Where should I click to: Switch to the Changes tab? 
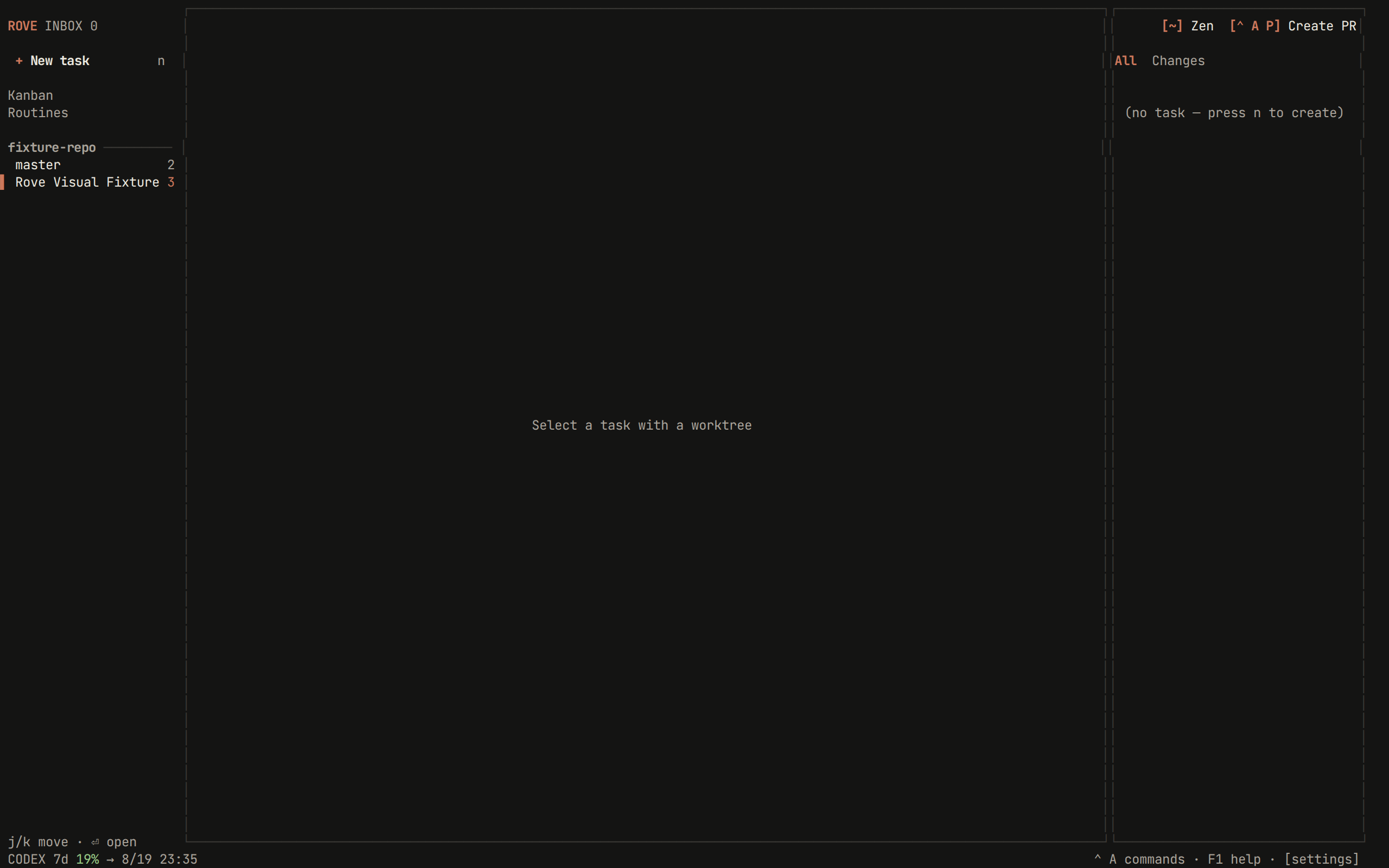[1178, 61]
